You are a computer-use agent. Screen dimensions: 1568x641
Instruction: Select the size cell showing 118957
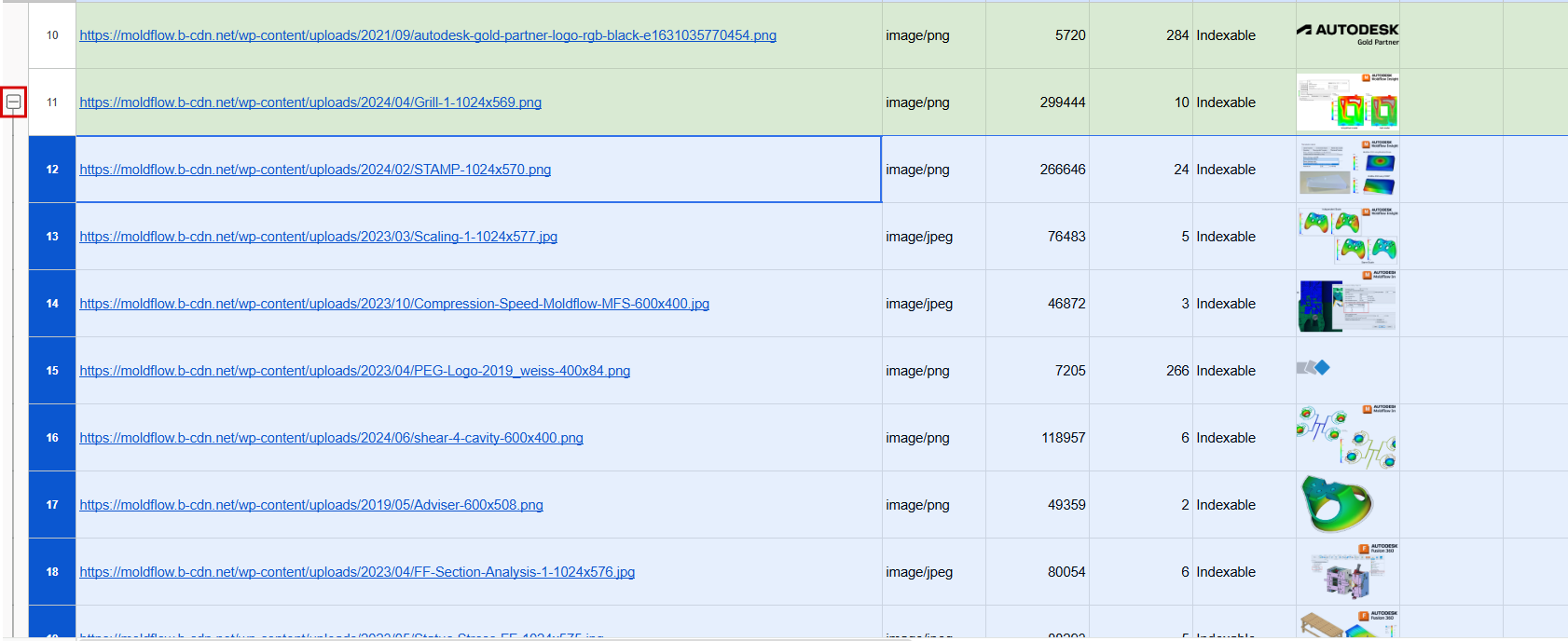tap(1038, 438)
